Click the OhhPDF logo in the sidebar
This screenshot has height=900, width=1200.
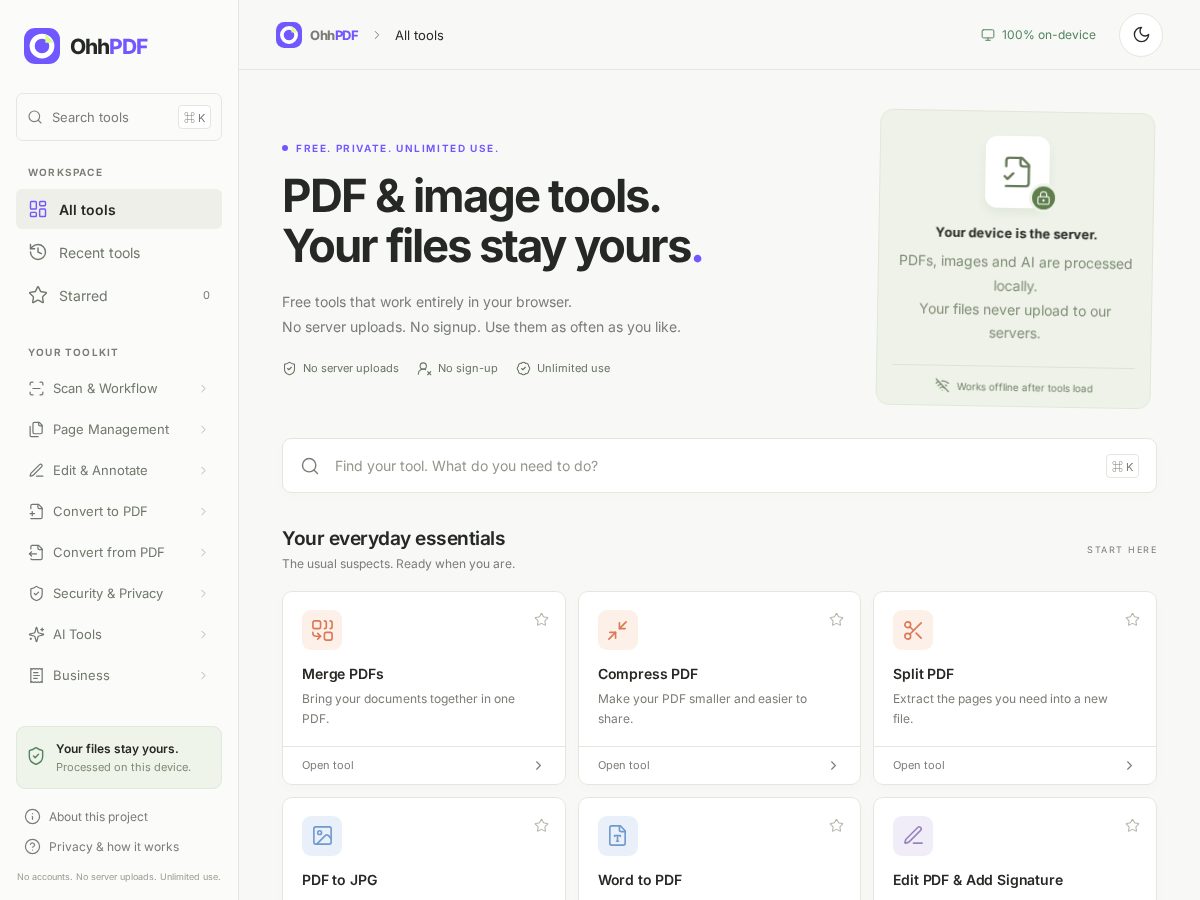click(86, 46)
